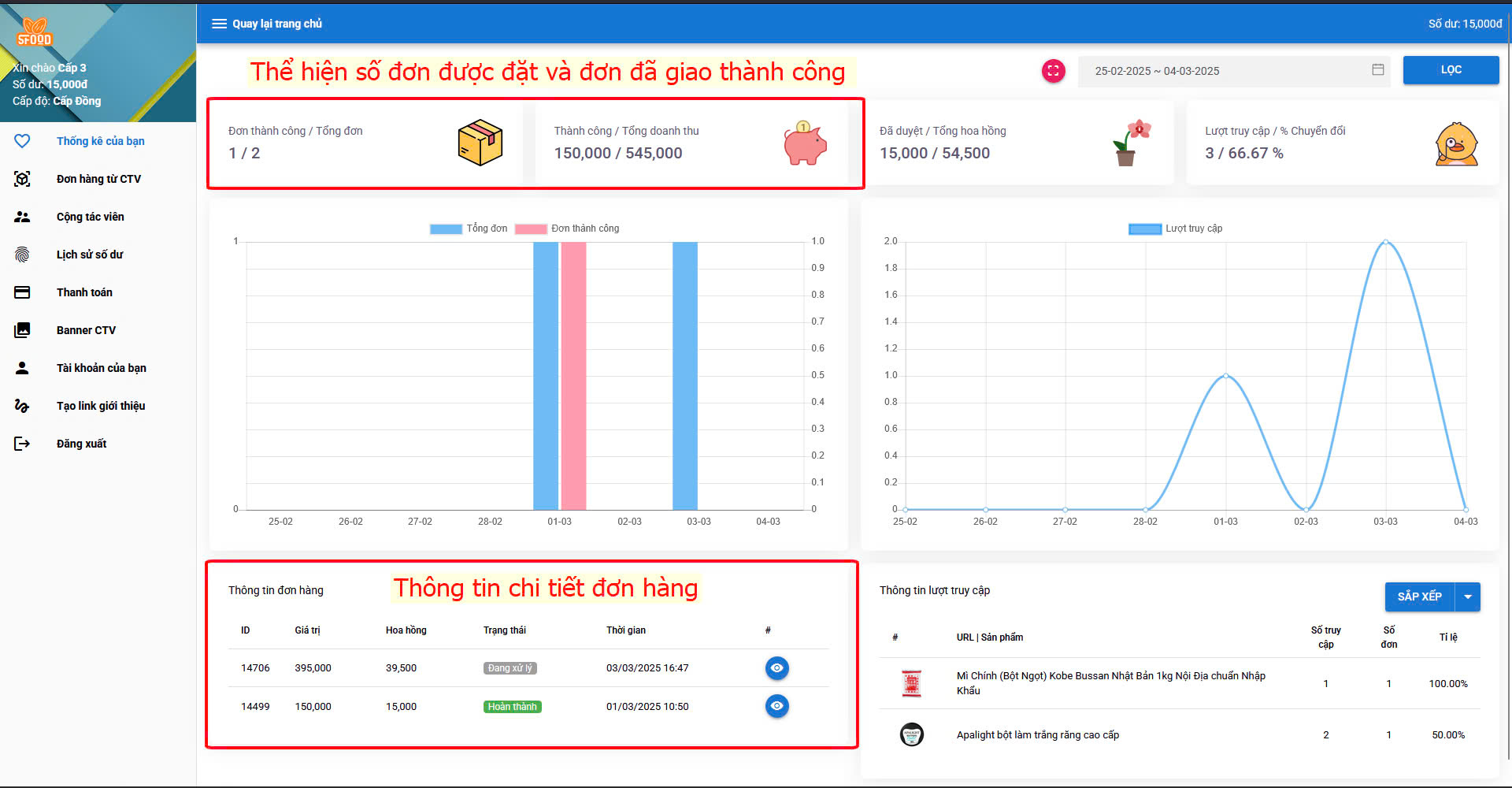
Task: Click the yellow package box icon
Action: [x=480, y=143]
